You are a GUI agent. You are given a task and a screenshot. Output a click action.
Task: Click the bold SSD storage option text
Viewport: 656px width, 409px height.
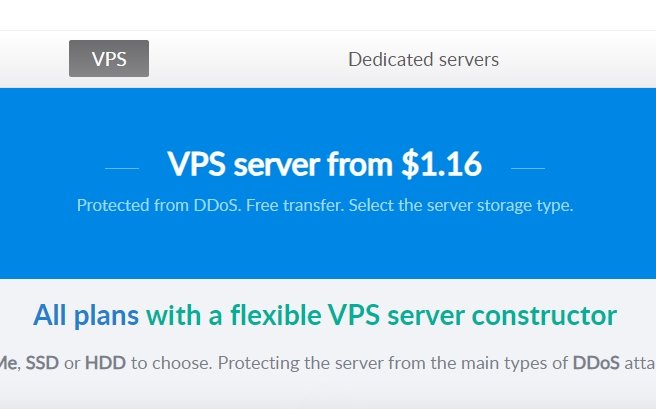pyautogui.click(x=42, y=362)
